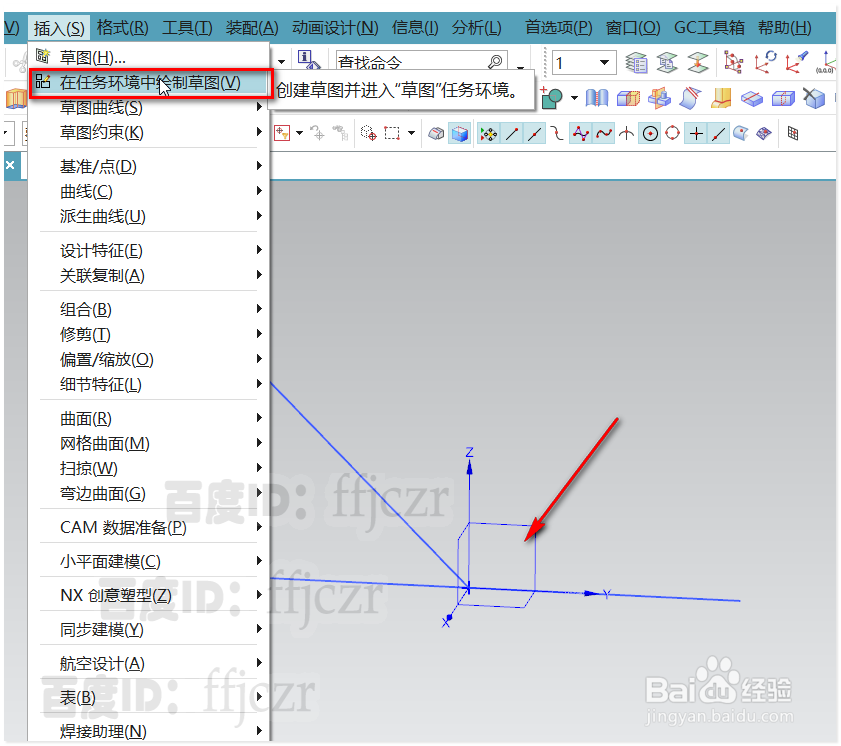Open the 工具(T) menu
841x746 pixels.
point(187,27)
